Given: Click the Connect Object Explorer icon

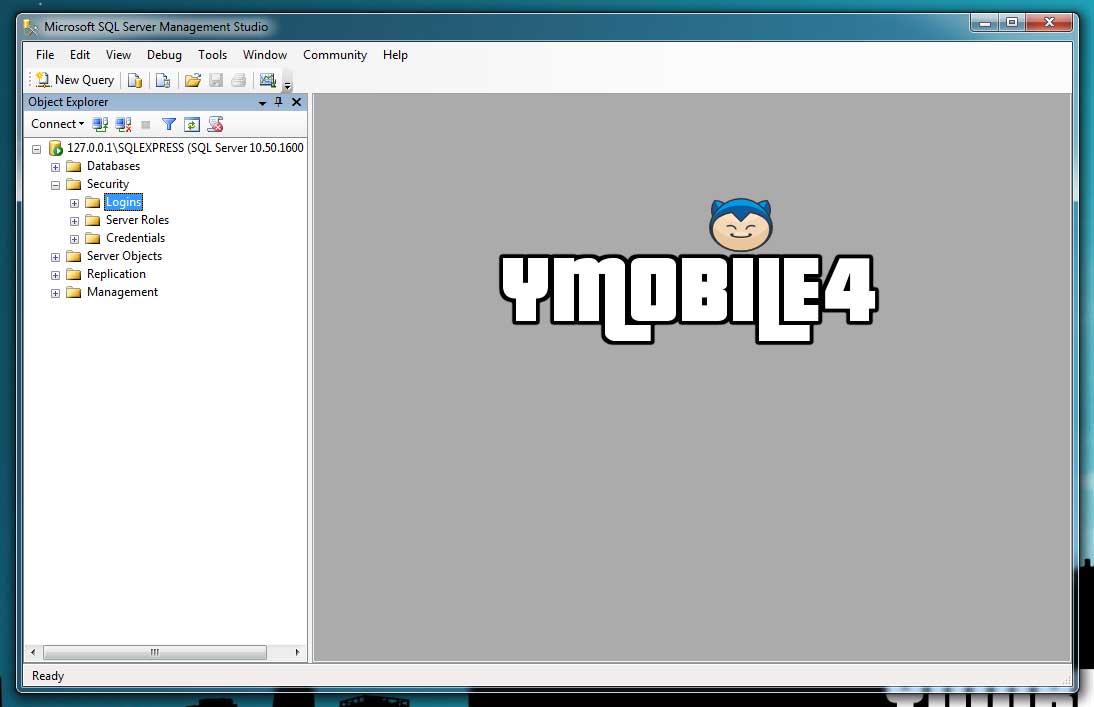Looking at the screenshot, I should (100, 124).
